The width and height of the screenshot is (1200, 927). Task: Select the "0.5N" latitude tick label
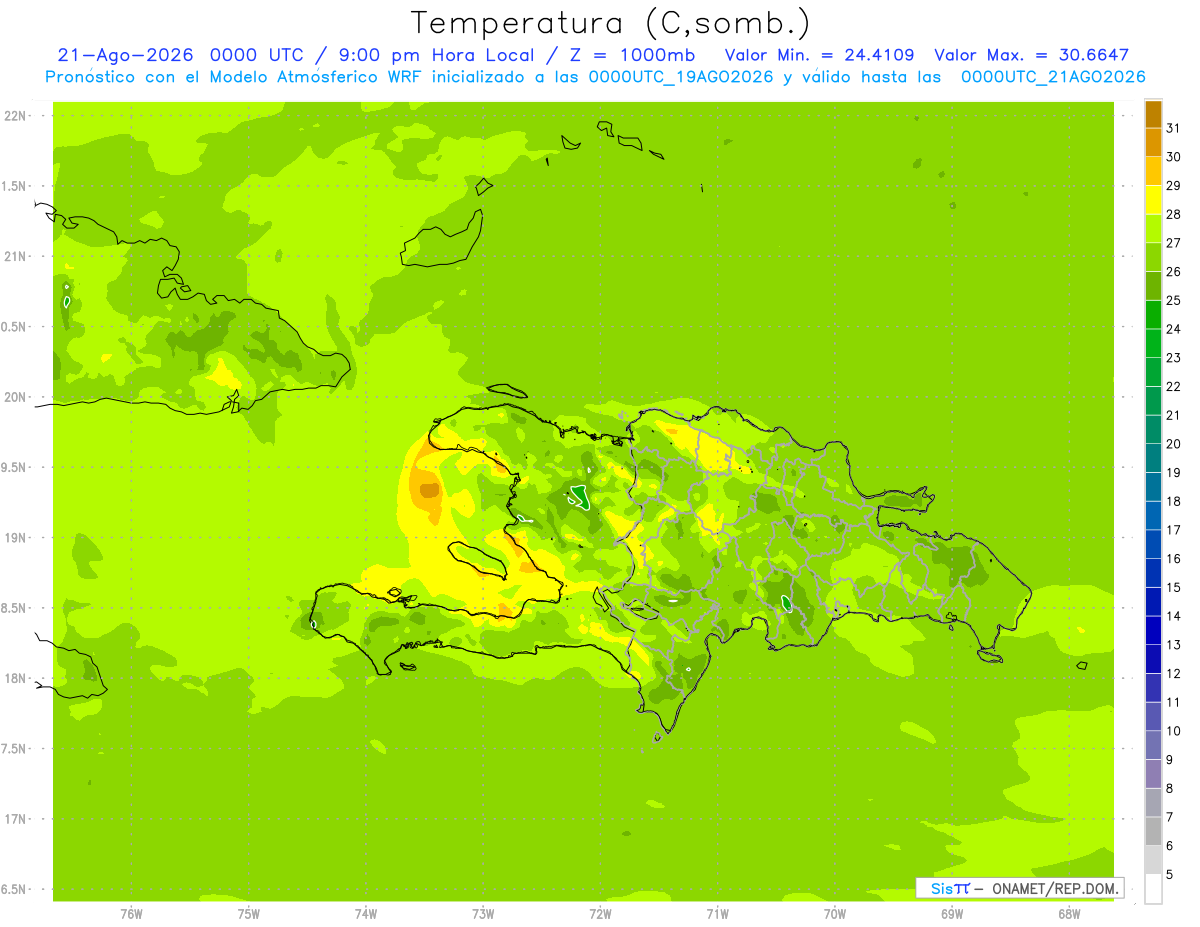point(15,327)
